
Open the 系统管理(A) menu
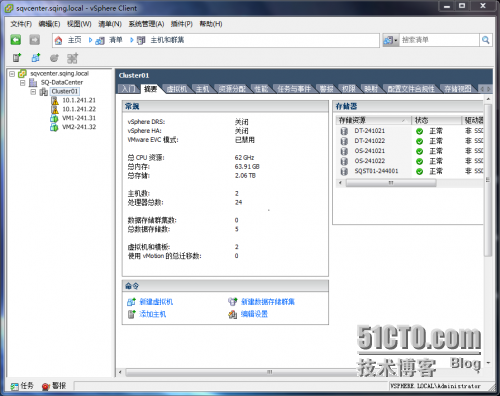tap(146, 24)
